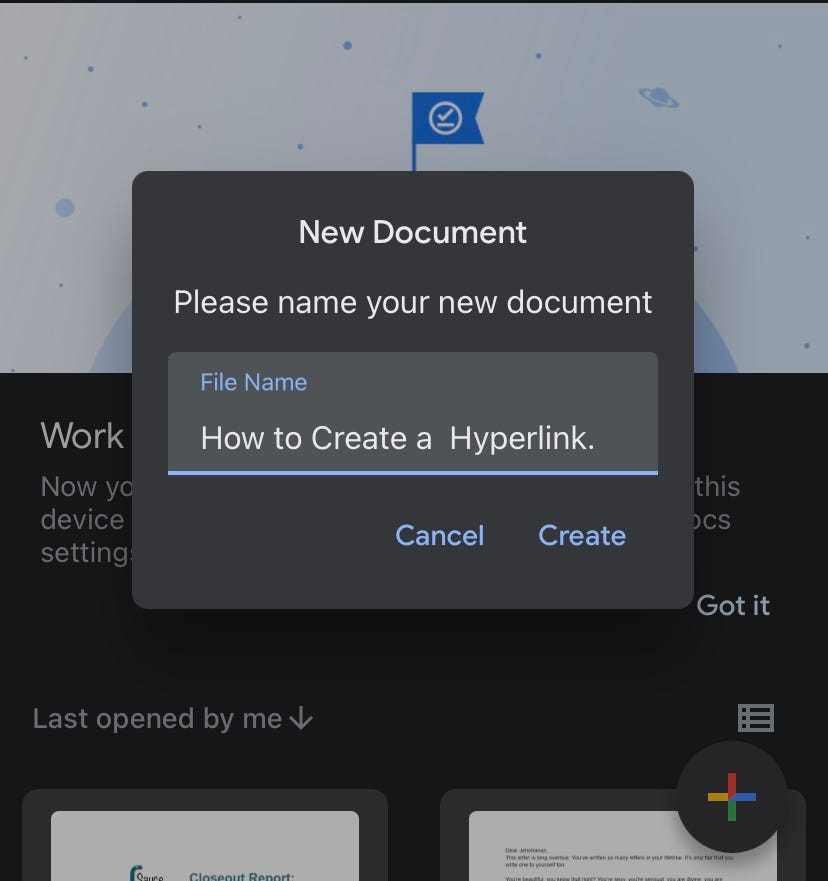Tap the multicolored plus button to create new file
The width and height of the screenshot is (828, 881).
732,797
